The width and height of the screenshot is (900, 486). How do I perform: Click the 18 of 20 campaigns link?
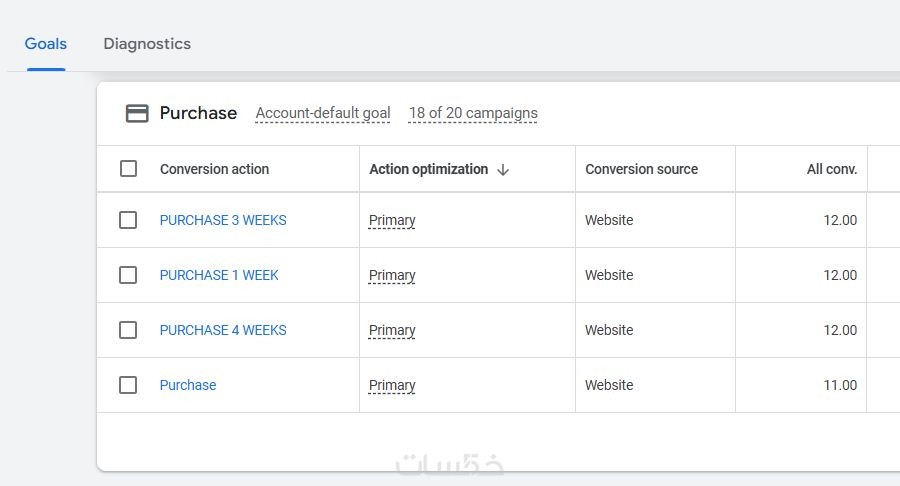pos(473,113)
